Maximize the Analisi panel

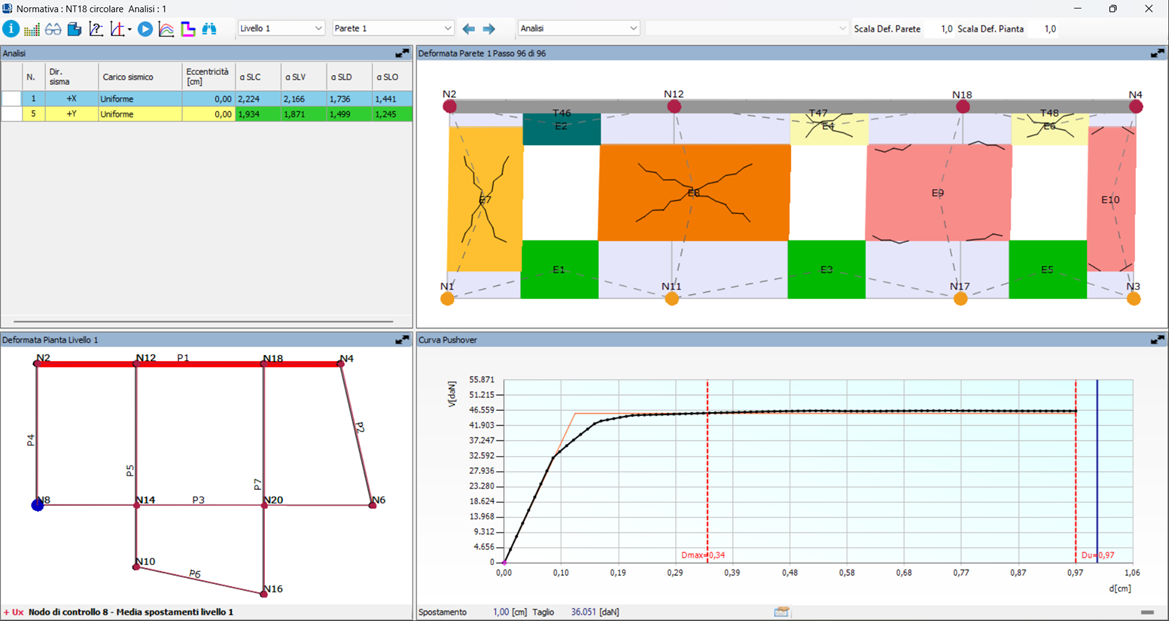pos(402,53)
